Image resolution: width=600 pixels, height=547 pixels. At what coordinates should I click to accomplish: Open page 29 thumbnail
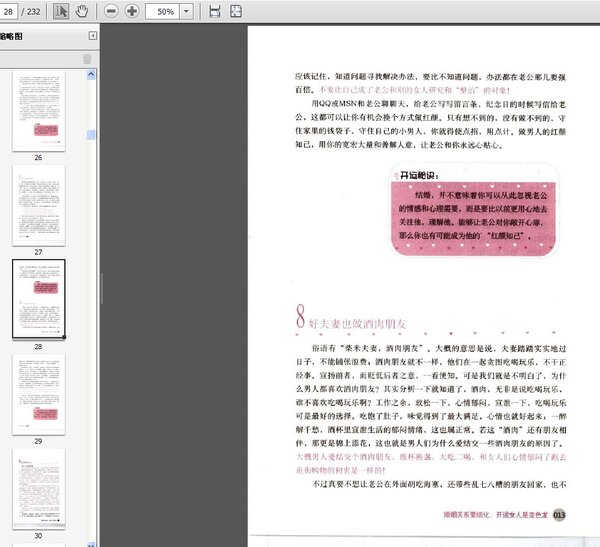[39, 394]
